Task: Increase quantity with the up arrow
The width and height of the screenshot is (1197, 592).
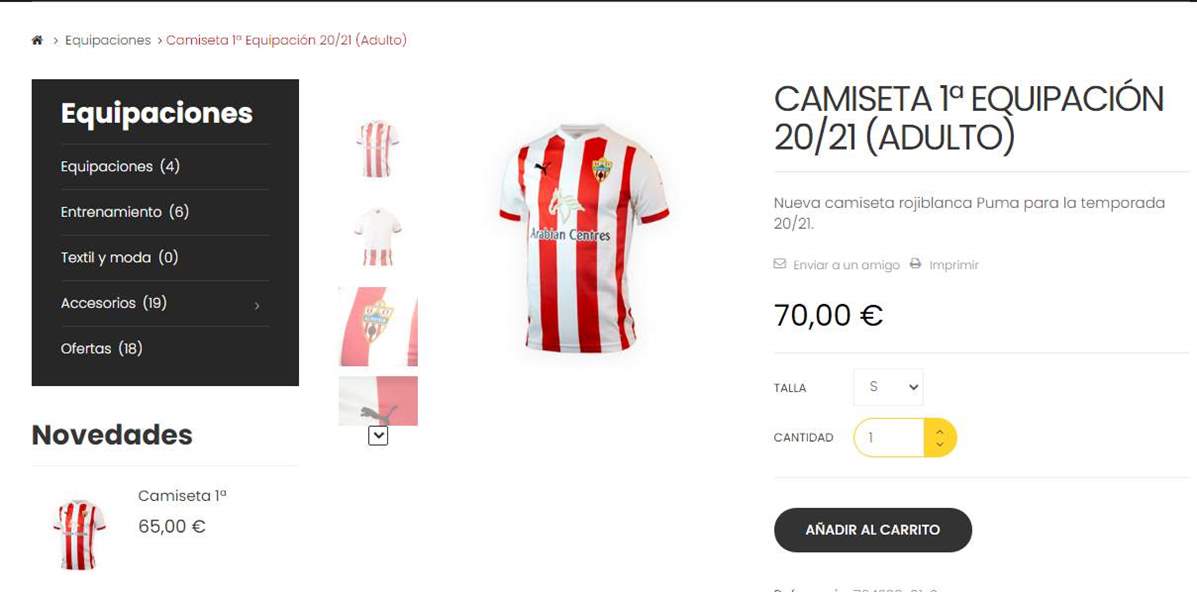Action: (940, 431)
